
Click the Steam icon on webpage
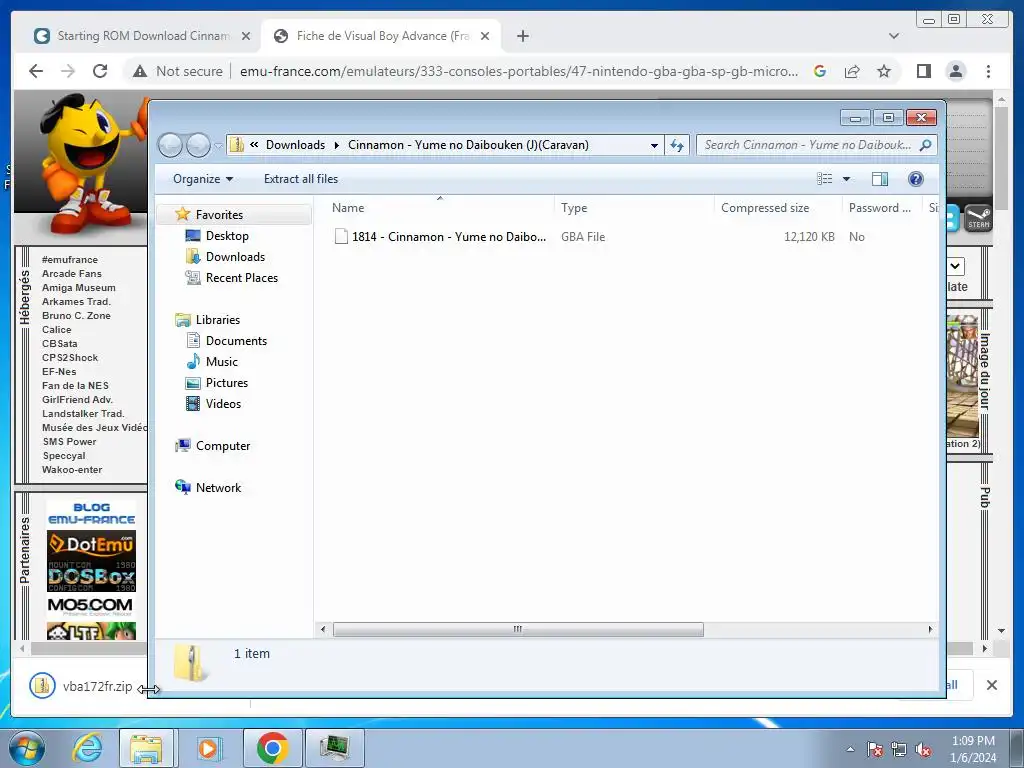(x=978, y=218)
